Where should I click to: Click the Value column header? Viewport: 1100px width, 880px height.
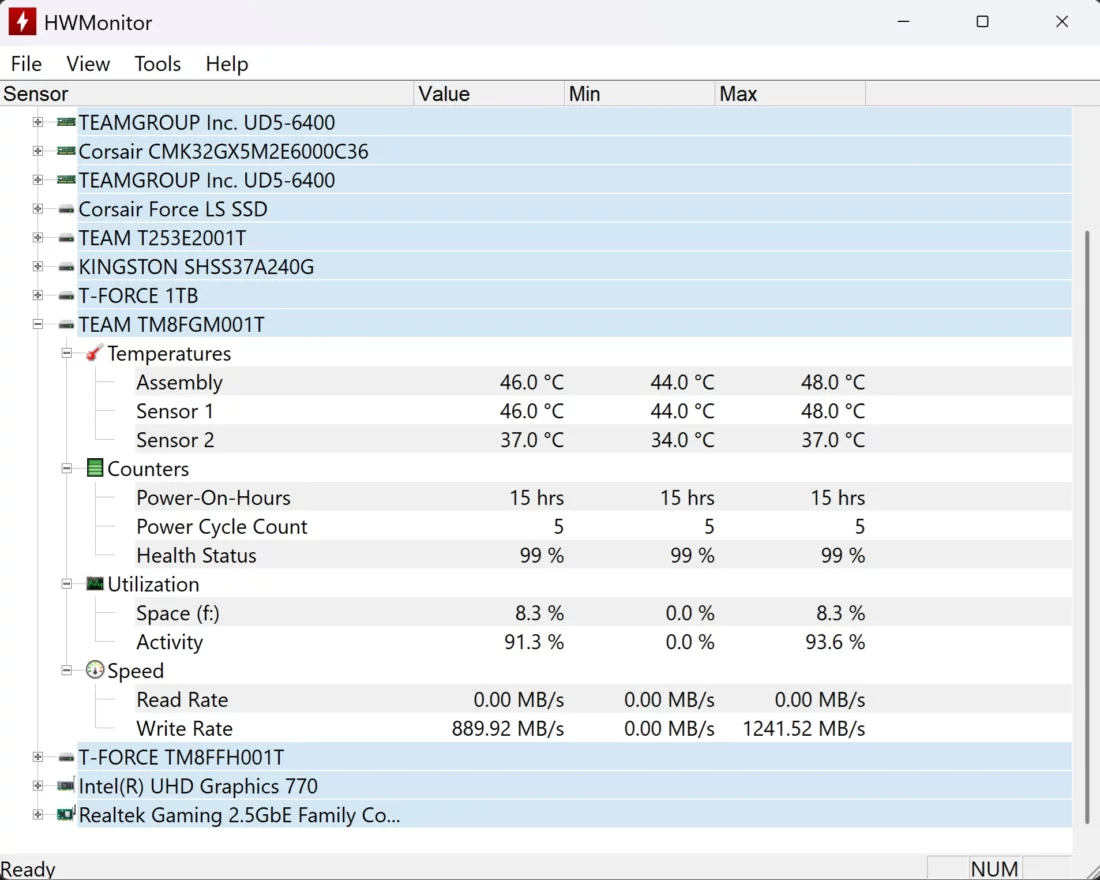(x=489, y=94)
